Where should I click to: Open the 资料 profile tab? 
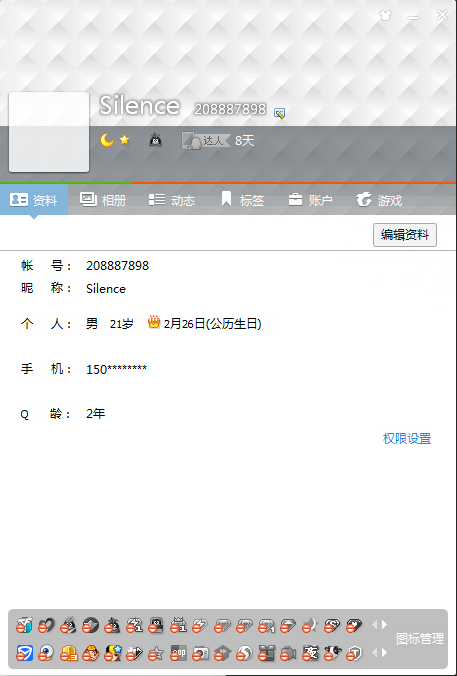(x=34, y=200)
